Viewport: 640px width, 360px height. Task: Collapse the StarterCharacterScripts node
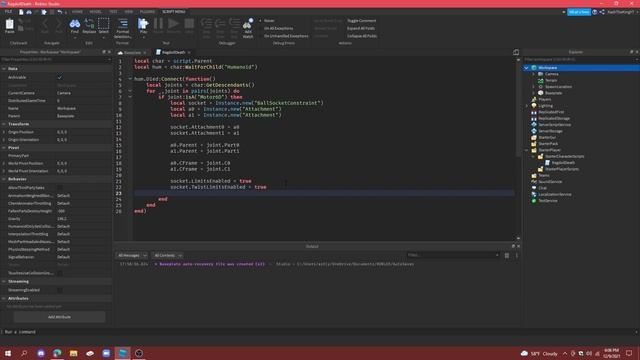[533, 156]
